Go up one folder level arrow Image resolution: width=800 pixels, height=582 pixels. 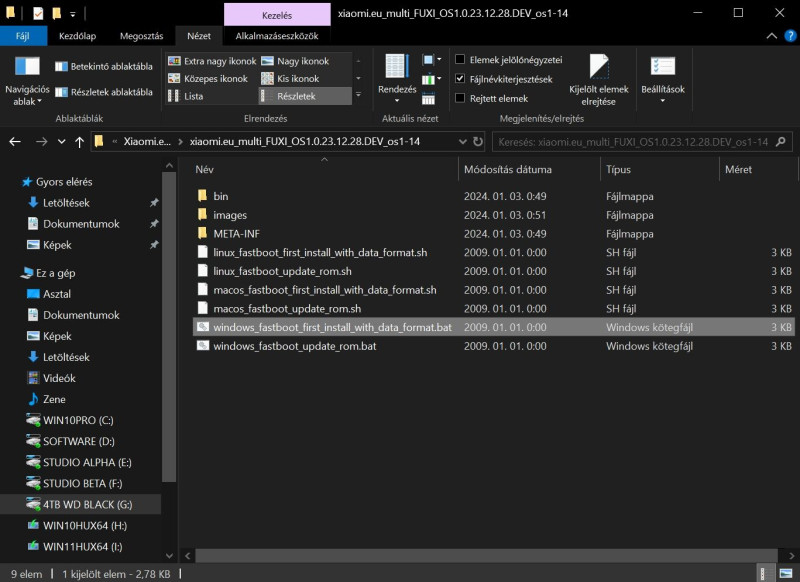[80, 142]
